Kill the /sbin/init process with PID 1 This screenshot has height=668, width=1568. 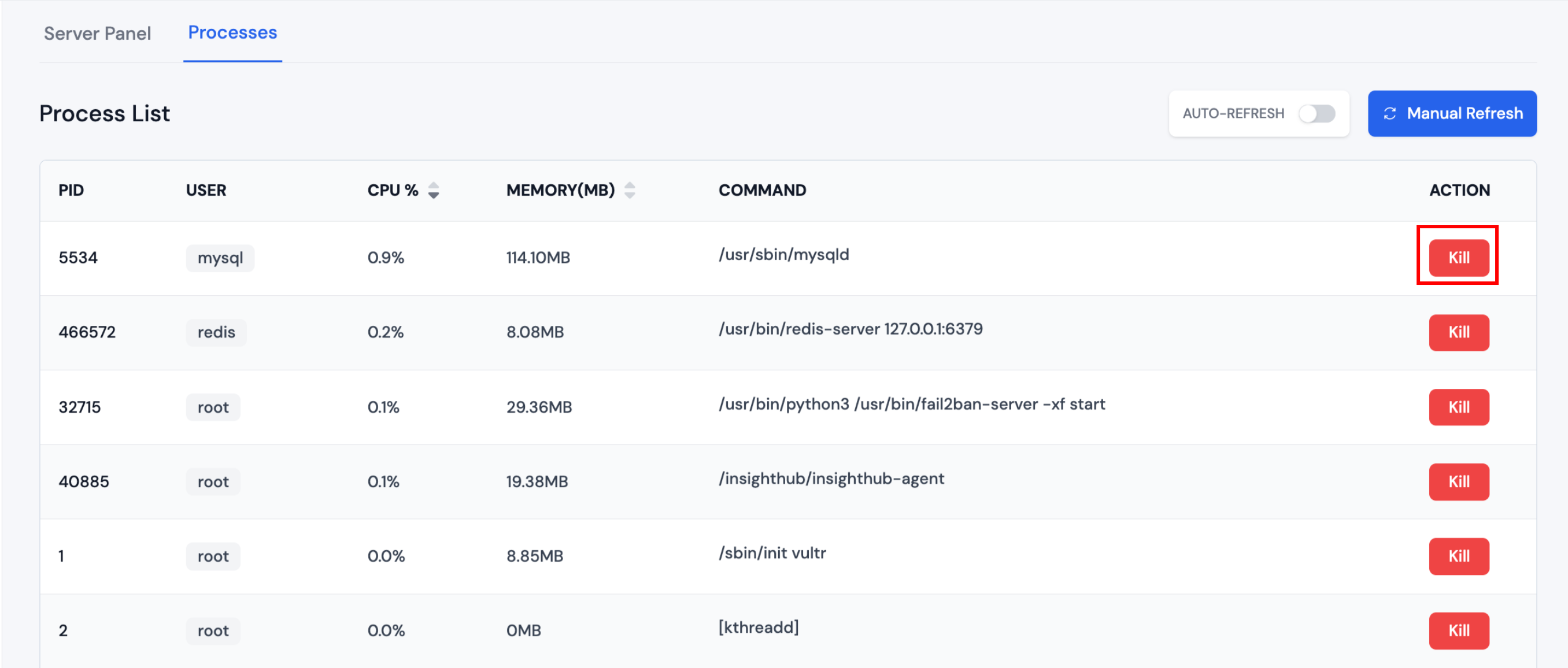1458,556
